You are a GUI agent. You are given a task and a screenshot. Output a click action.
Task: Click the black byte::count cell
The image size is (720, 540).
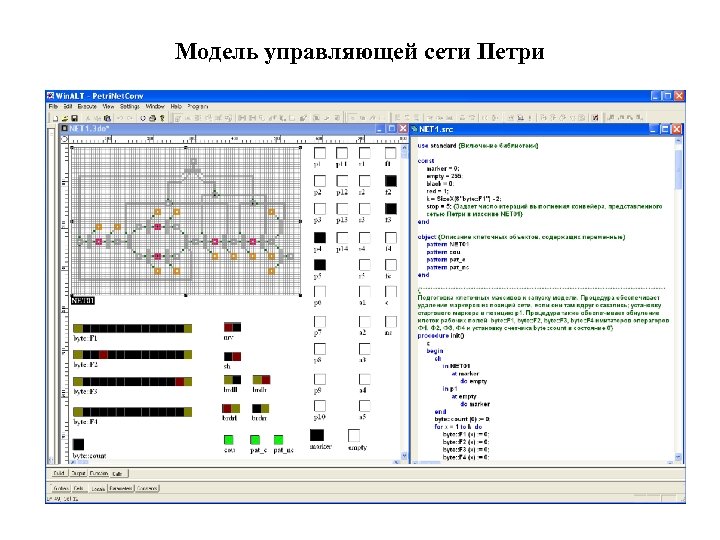[x=79, y=444]
